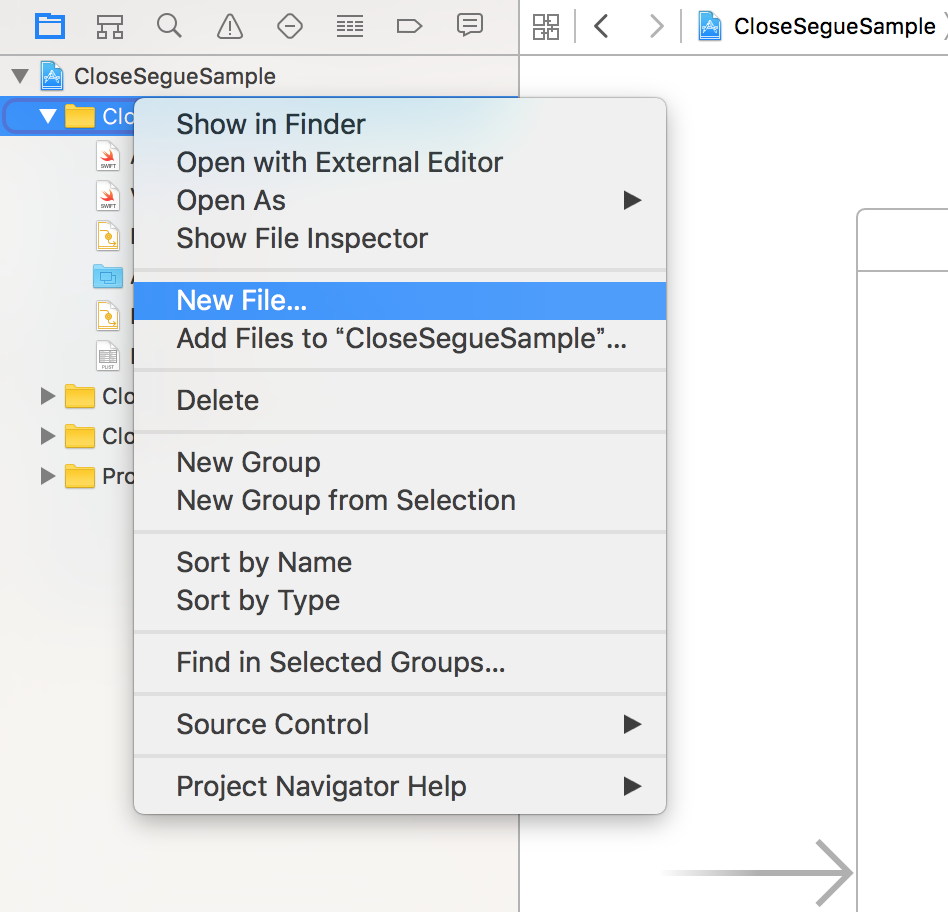Expand the Pro folder group
This screenshot has width=948, height=912.
[x=47, y=476]
